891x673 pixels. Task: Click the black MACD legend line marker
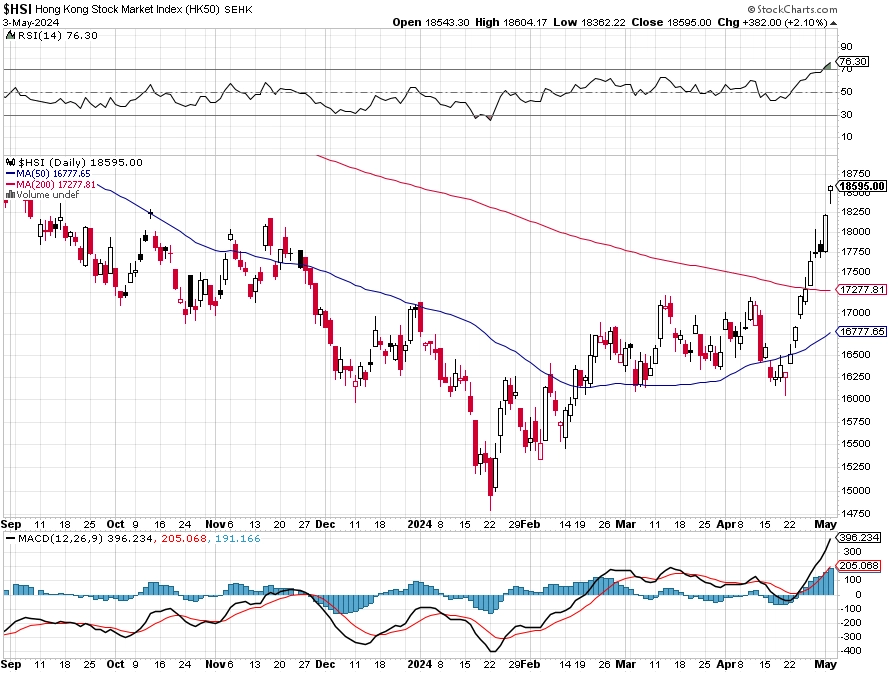10,538
